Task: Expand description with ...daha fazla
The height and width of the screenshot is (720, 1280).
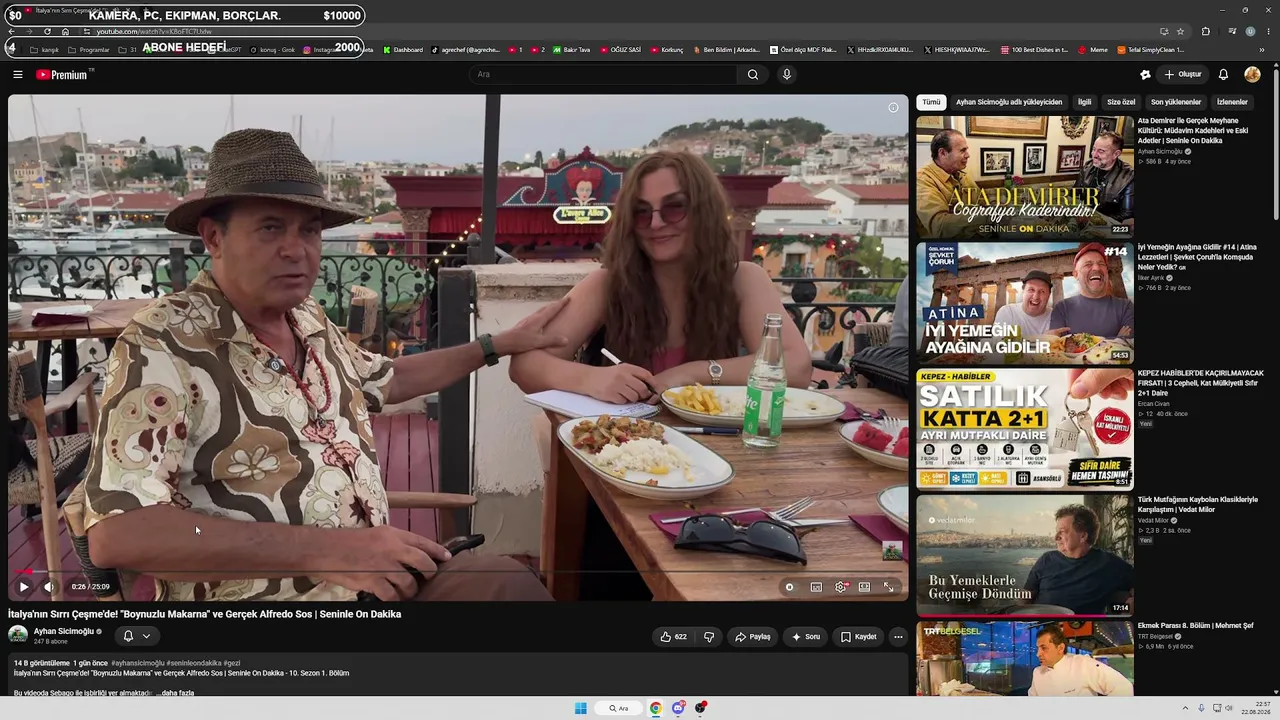Action: pos(174,692)
